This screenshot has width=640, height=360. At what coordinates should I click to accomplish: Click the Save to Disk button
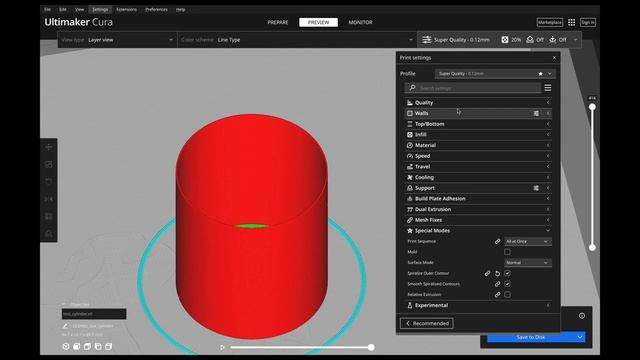531,337
